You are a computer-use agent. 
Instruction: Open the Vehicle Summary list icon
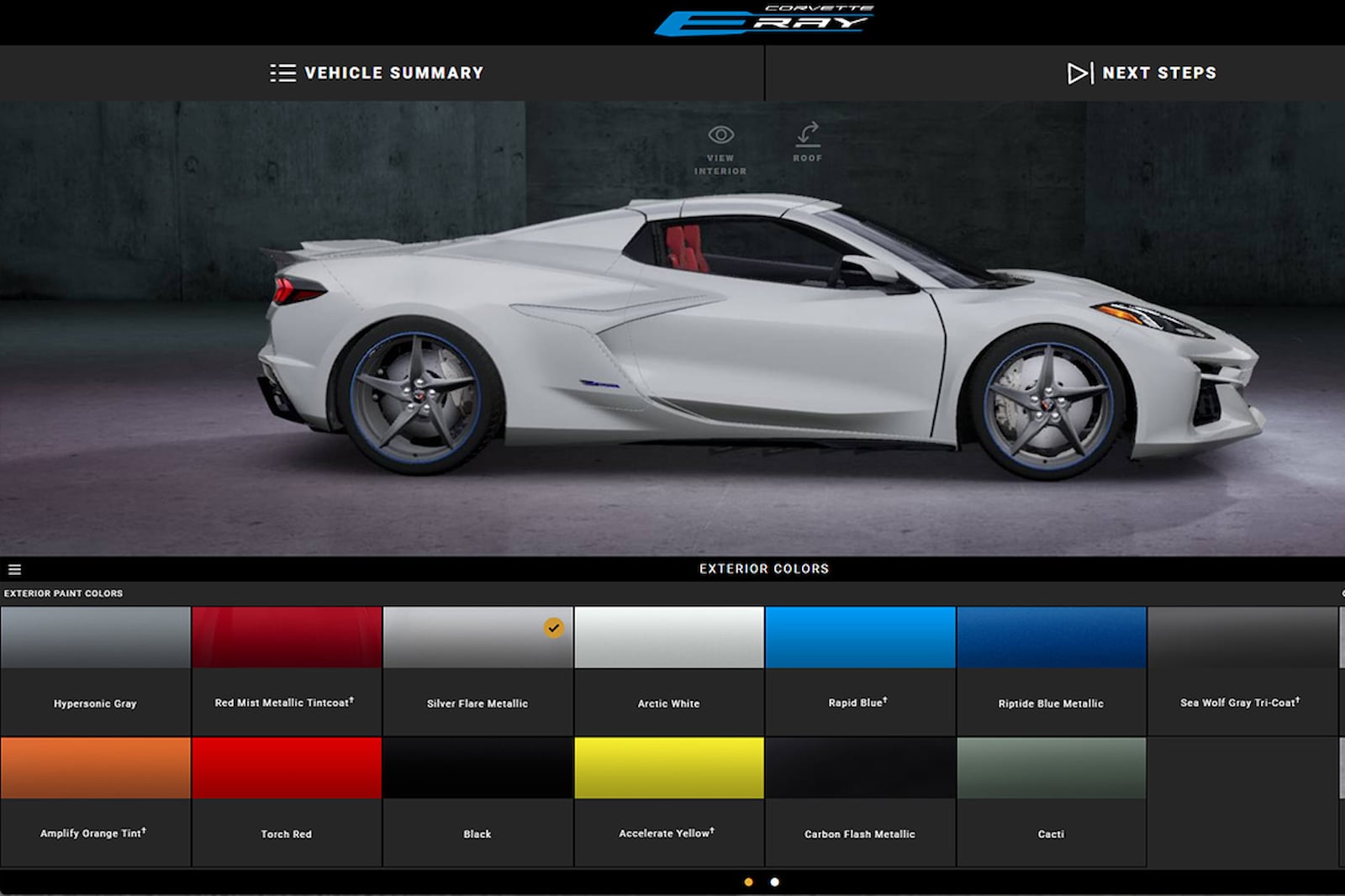282,73
